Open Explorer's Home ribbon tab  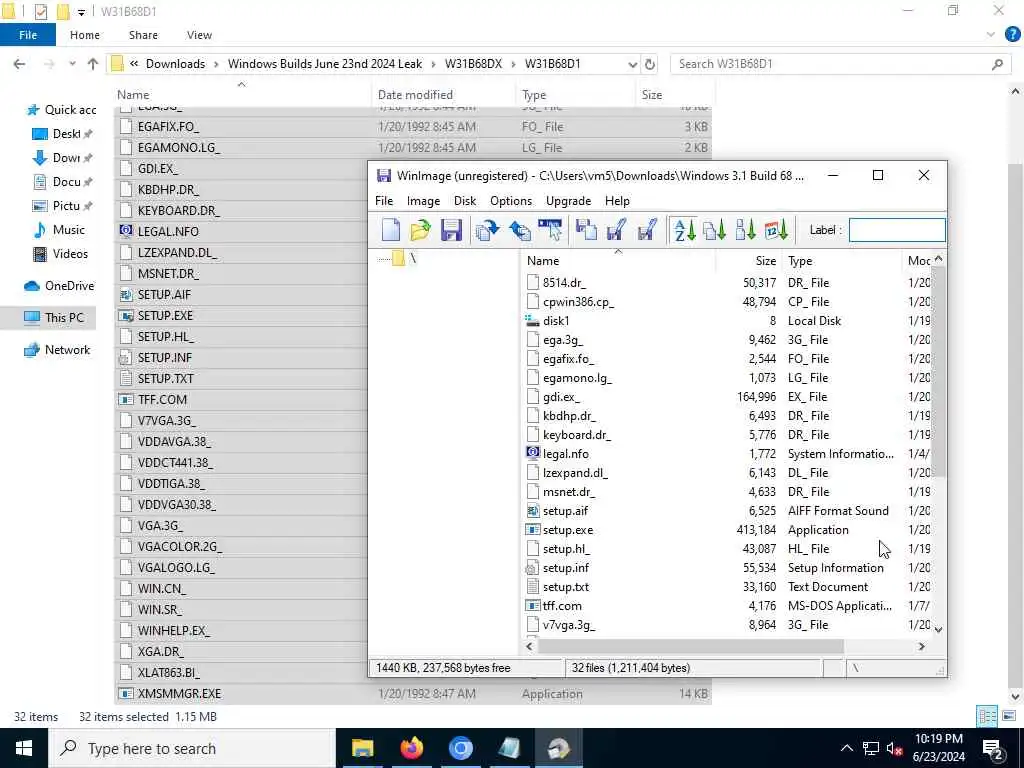click(85, 35)
